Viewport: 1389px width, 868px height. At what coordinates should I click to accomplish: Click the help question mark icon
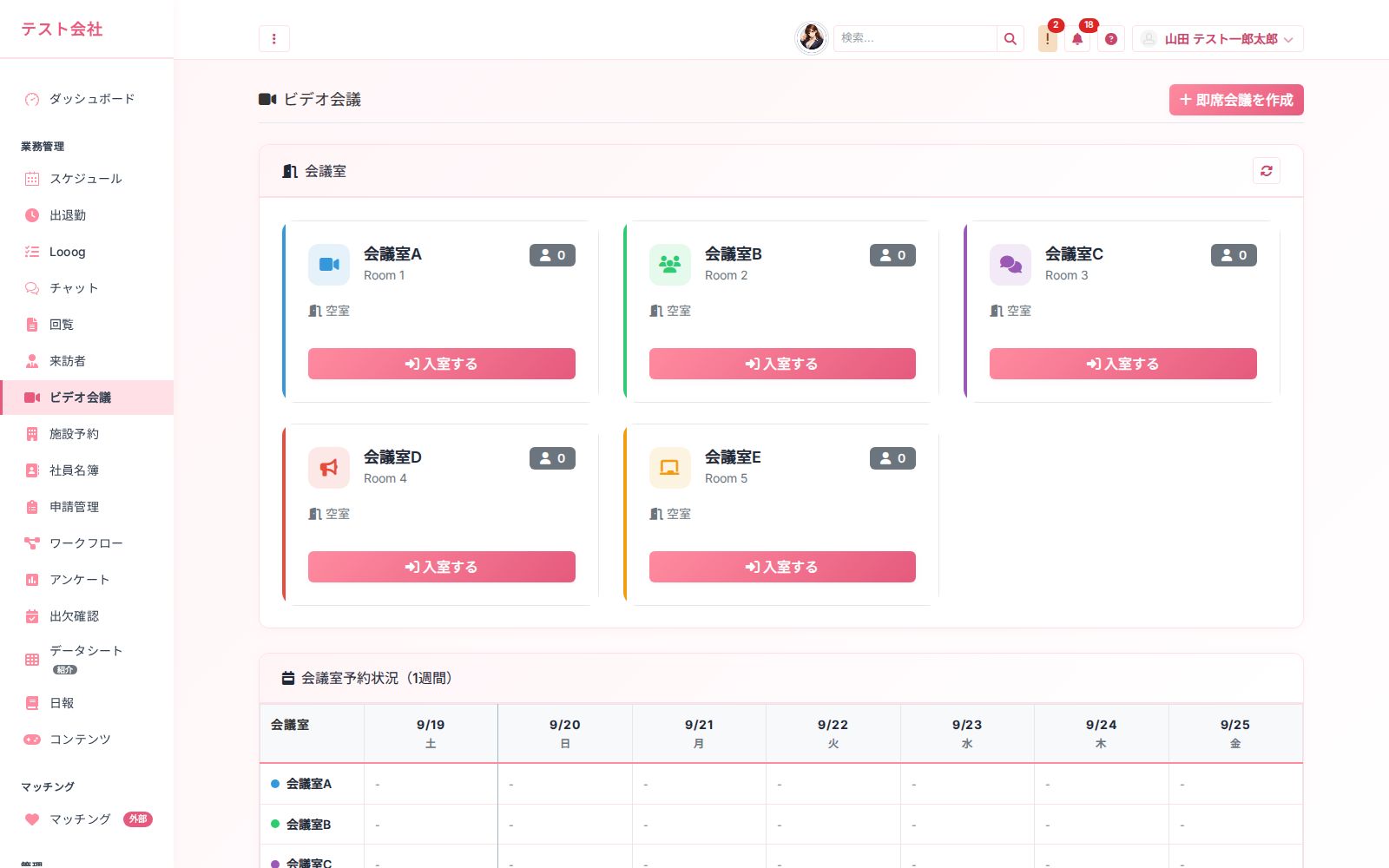point(1111,39)
